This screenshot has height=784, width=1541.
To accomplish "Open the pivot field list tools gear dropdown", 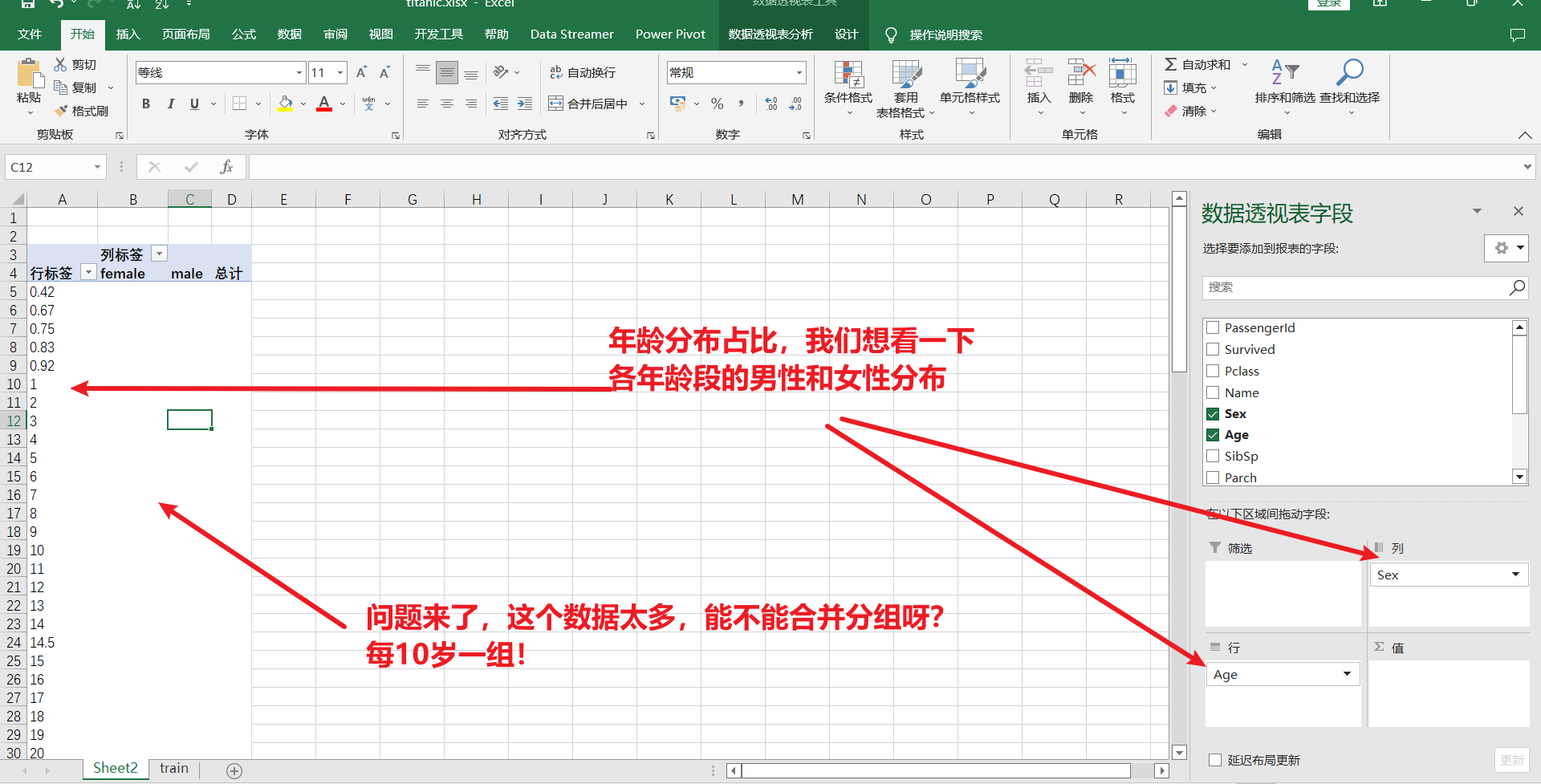I will pos(1506,249).
